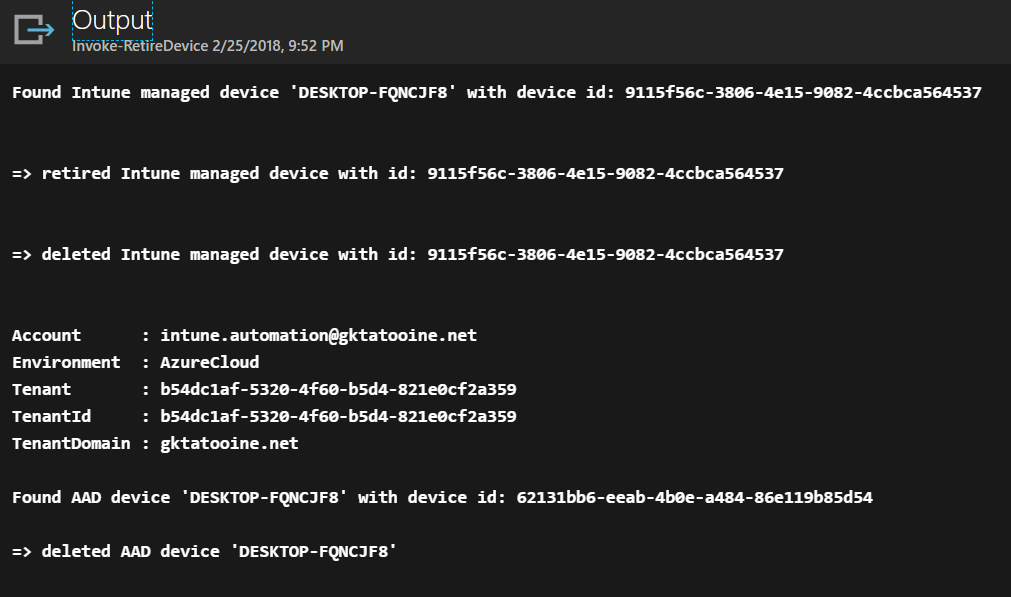Viewport: 1011px width, 597px height.
Task: Click the Output panel title
Action: point(112,20)
